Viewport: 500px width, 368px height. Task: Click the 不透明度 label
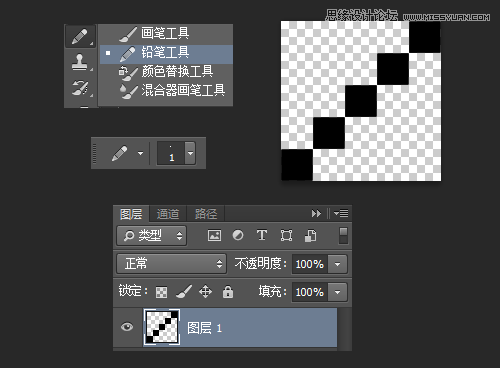(260, 264)
